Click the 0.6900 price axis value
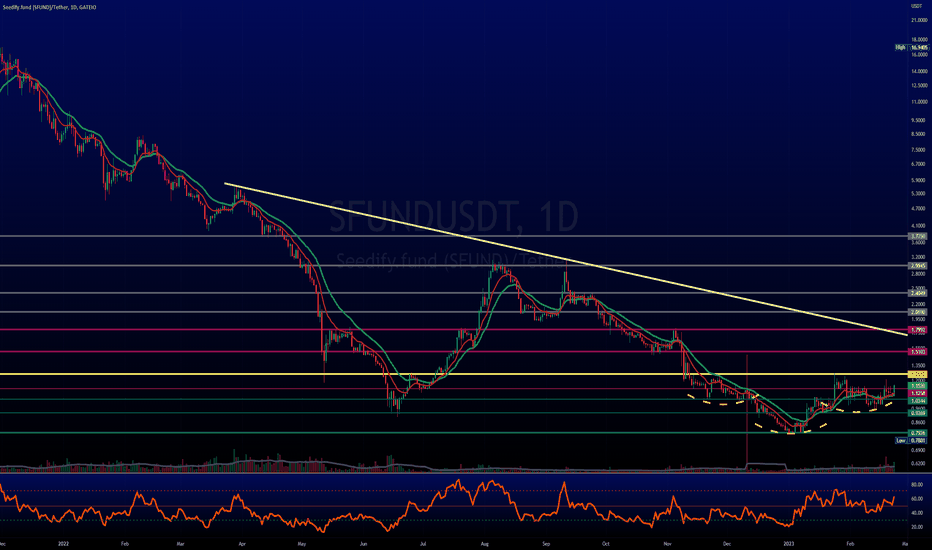 [918, 450]
